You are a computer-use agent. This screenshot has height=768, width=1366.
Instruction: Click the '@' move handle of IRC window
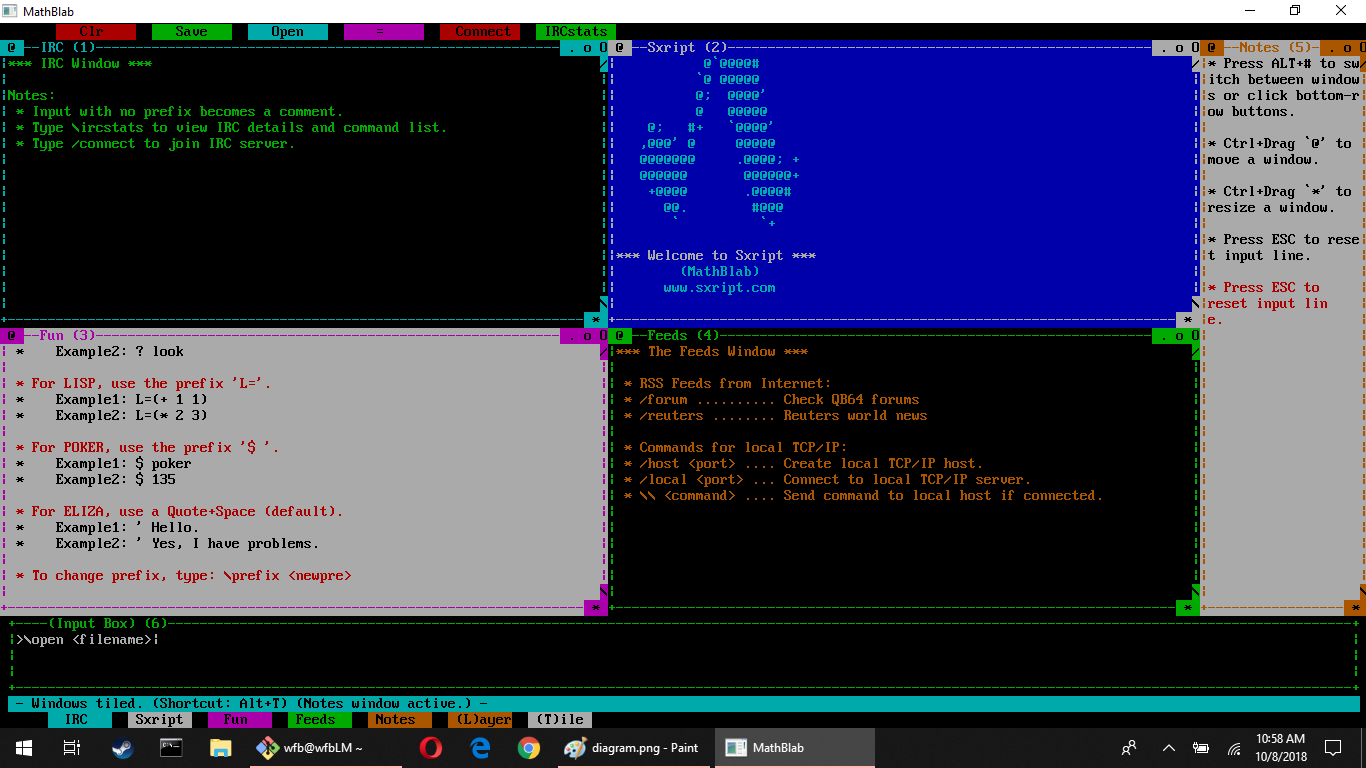pyautogui.click(x=12, y=47)
